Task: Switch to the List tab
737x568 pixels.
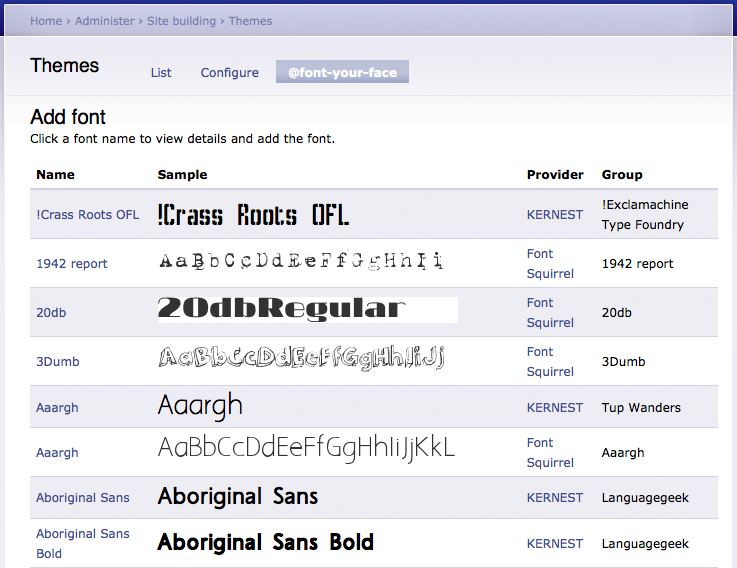Action: coord(161,73)
